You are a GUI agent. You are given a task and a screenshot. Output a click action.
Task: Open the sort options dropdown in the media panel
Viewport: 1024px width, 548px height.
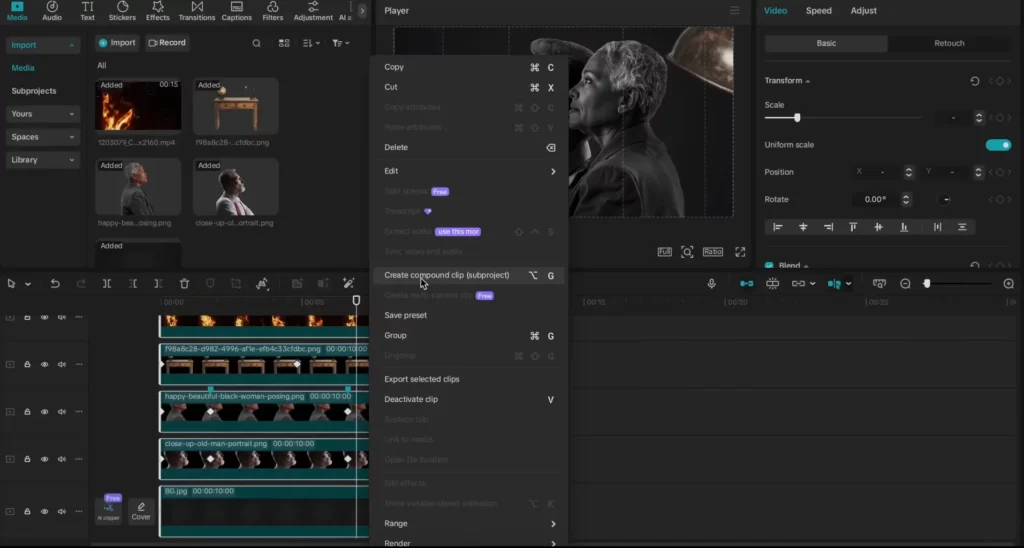(311, 43)
